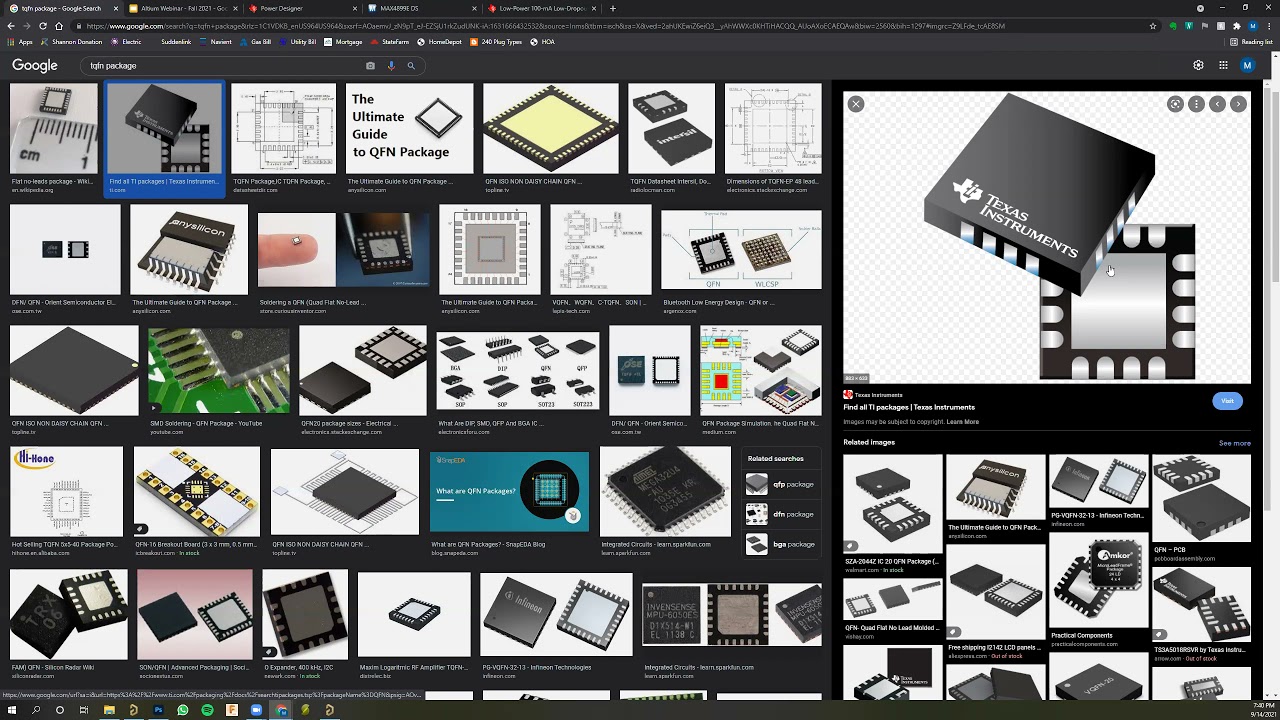
Task: Open HomeDepot bookmark
Action: click(x=440, y=42)
